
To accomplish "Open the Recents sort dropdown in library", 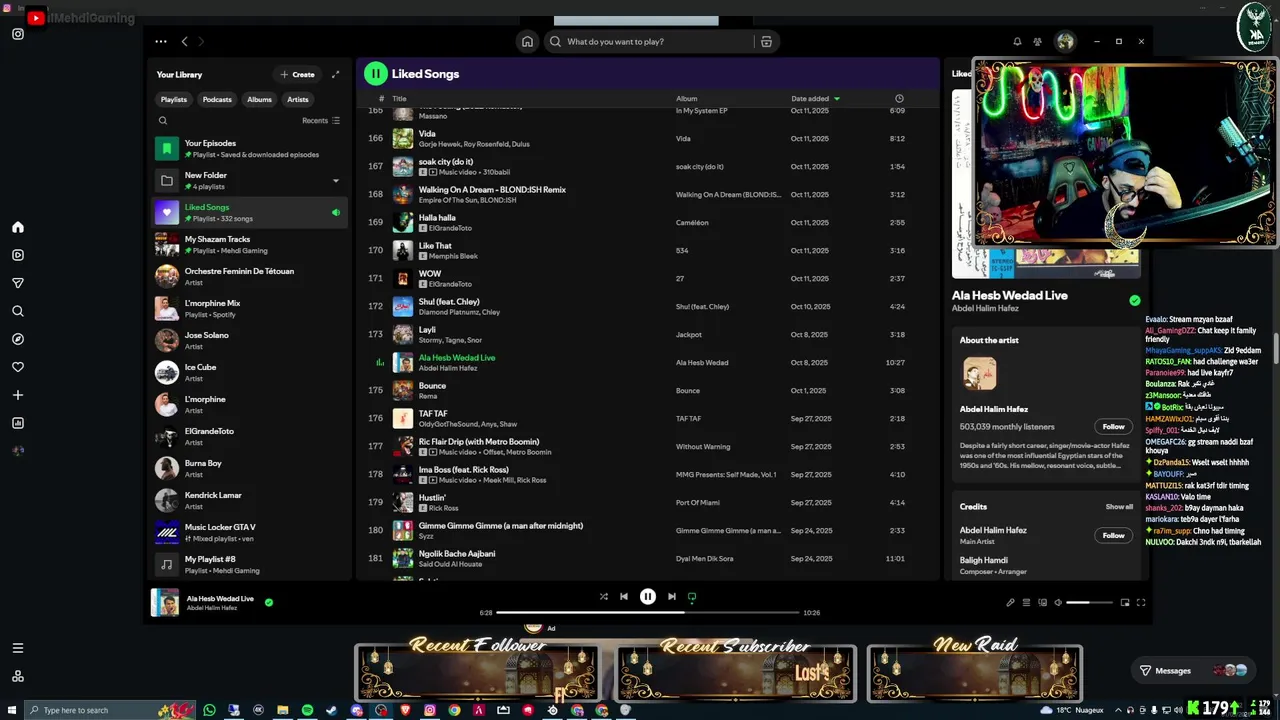I will (321, 121).
